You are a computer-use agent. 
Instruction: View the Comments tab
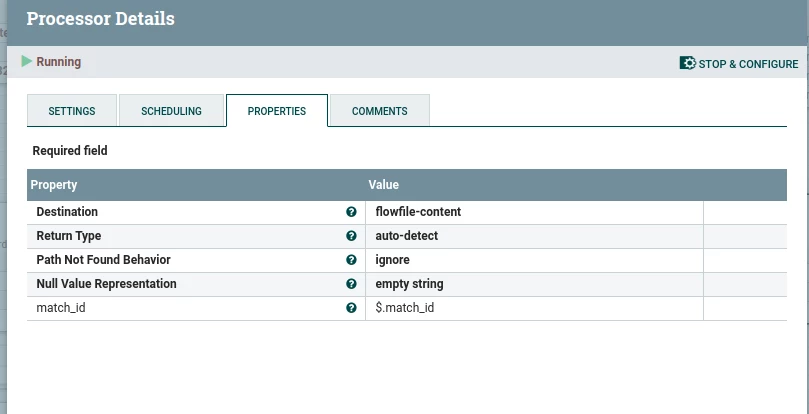click(x=380, y=110)
